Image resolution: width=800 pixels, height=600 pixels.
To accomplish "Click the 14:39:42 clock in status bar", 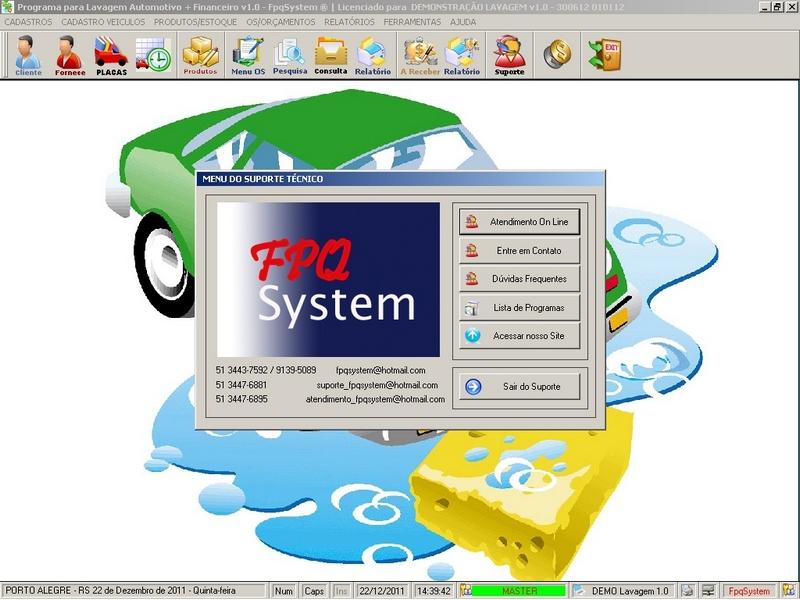I will (433, 591).
